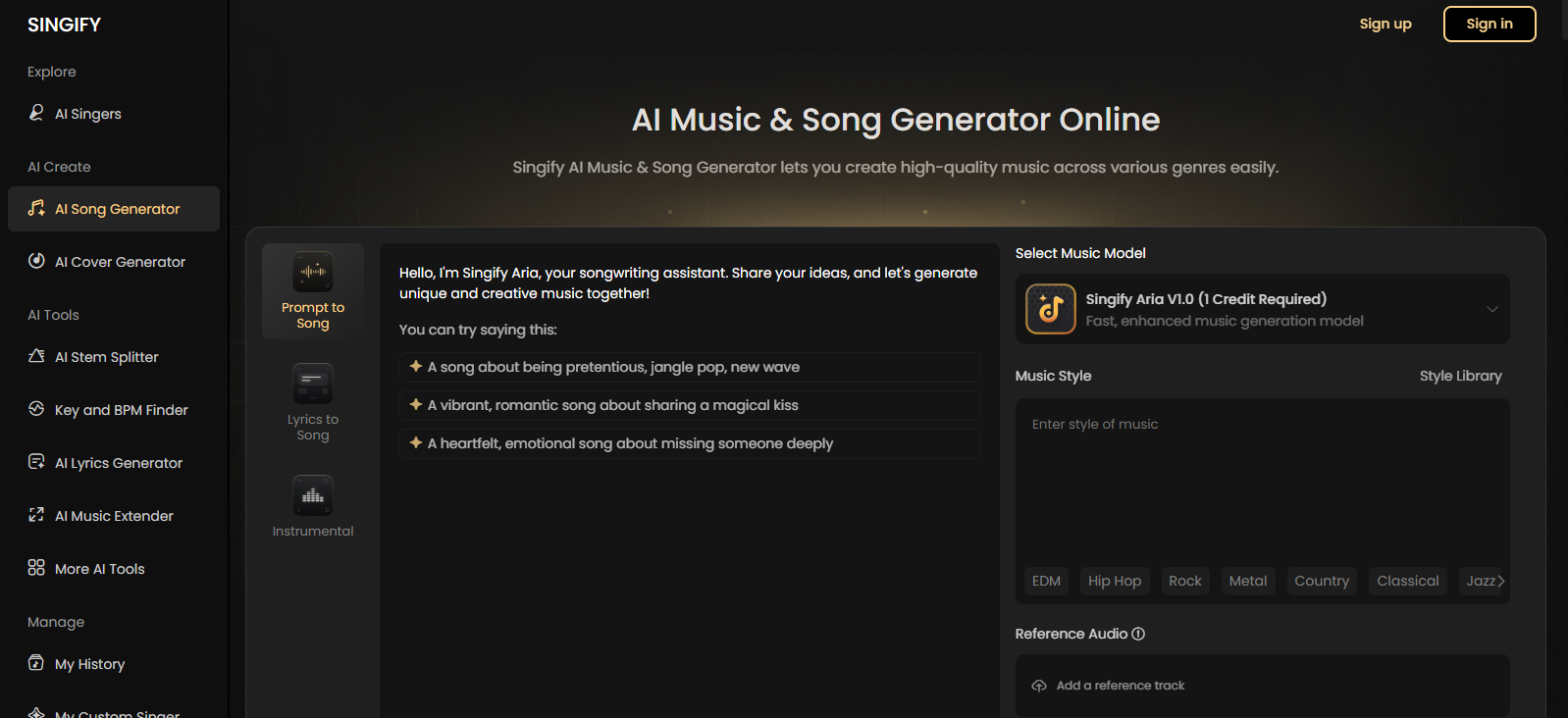The width and height of the screenshot is (1568, 718).
Task: Open My History in sidebar
Action: tap(89, 664)
